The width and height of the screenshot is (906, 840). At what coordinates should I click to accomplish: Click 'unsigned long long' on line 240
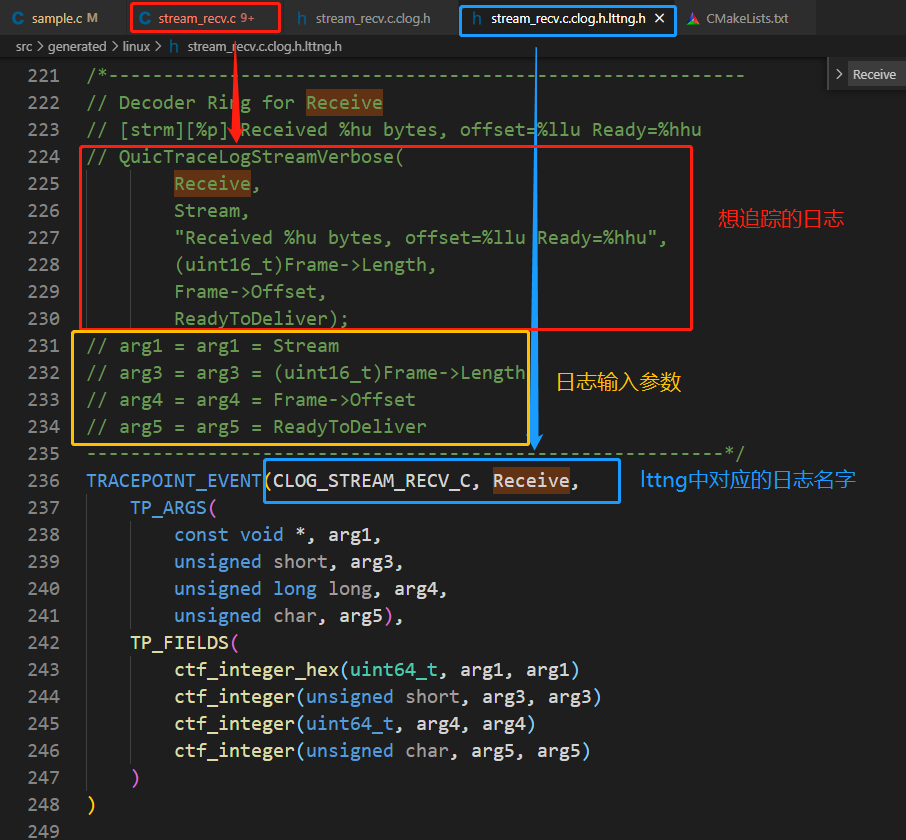click(x=273, y=589)
